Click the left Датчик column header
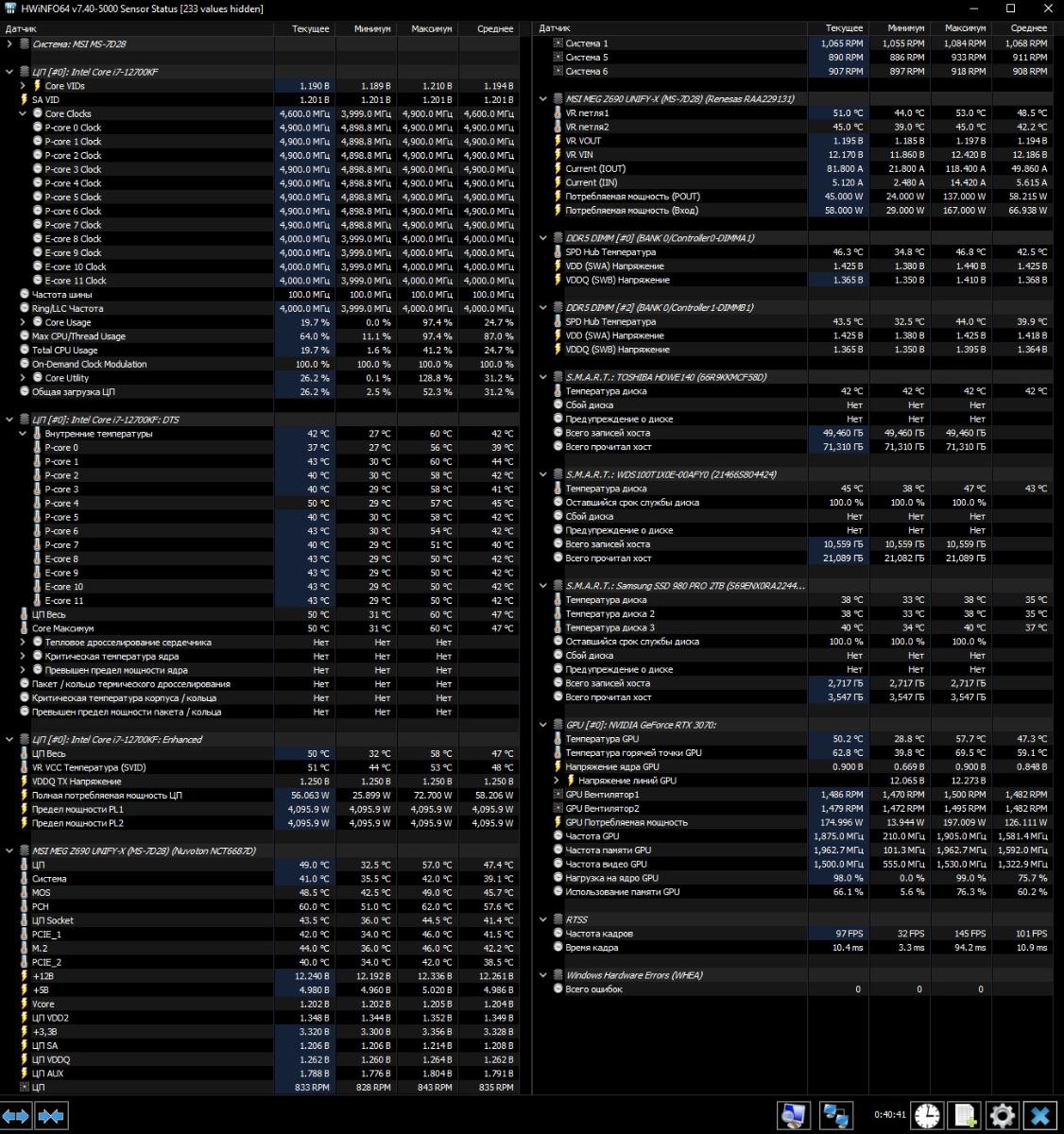The width and height of the screenshot is (1064, 1134). [137, 28]
